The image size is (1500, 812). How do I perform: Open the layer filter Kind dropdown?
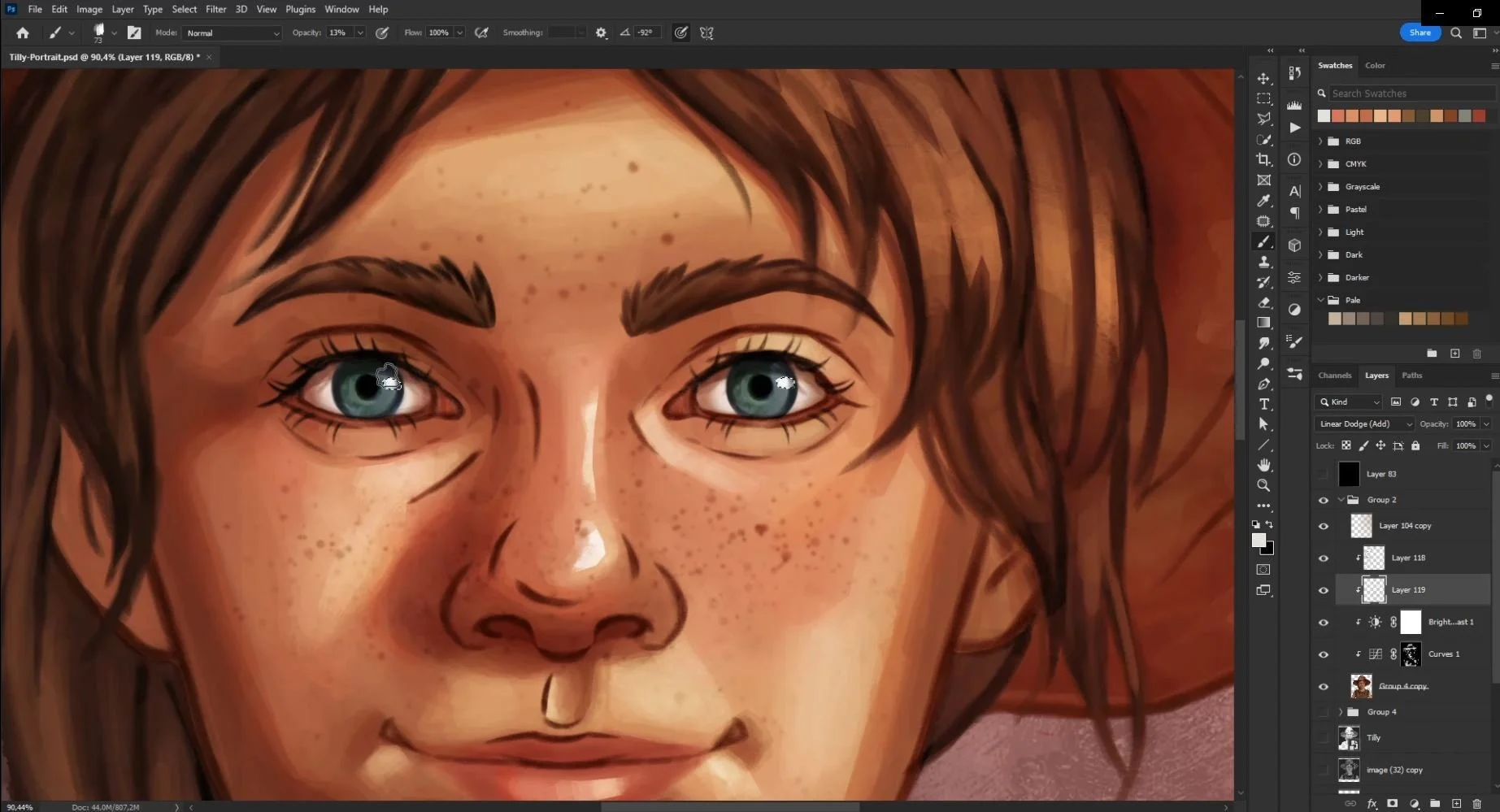1348,402
